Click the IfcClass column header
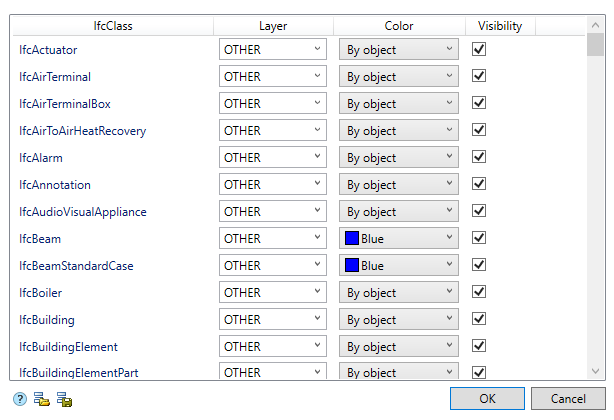The height and width of the screenshot is (420, 614). 111,26
